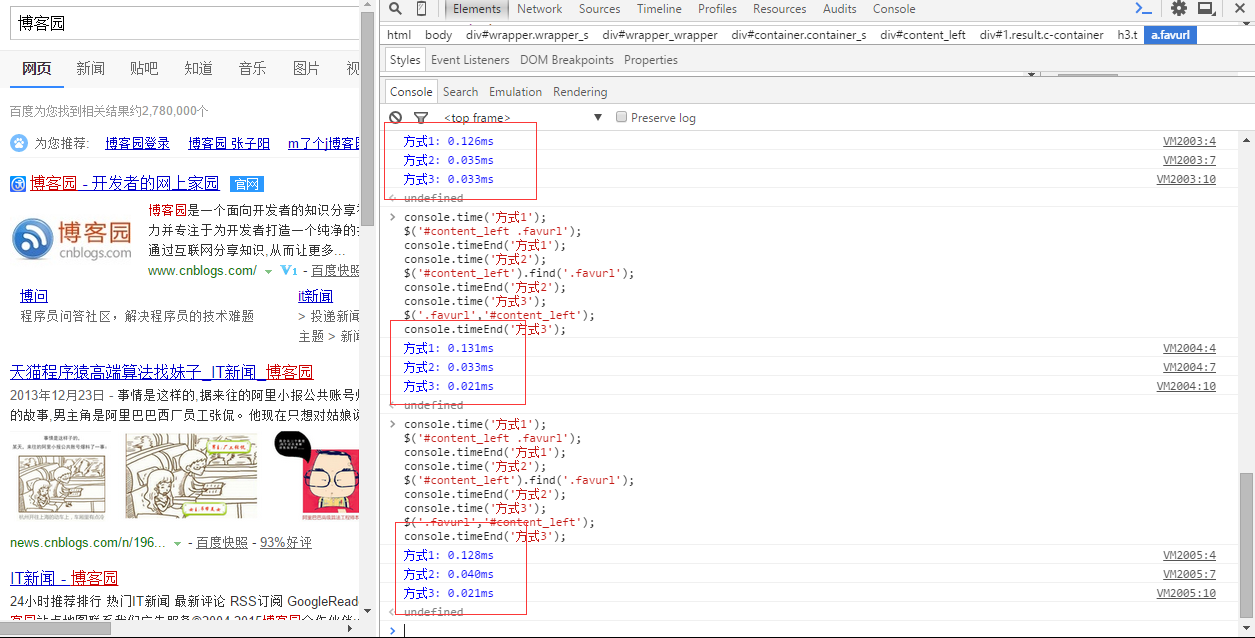Expand the arrow next to news.cnblogs.com URL
Viewport: 1255px width, 638px height.
178,543
